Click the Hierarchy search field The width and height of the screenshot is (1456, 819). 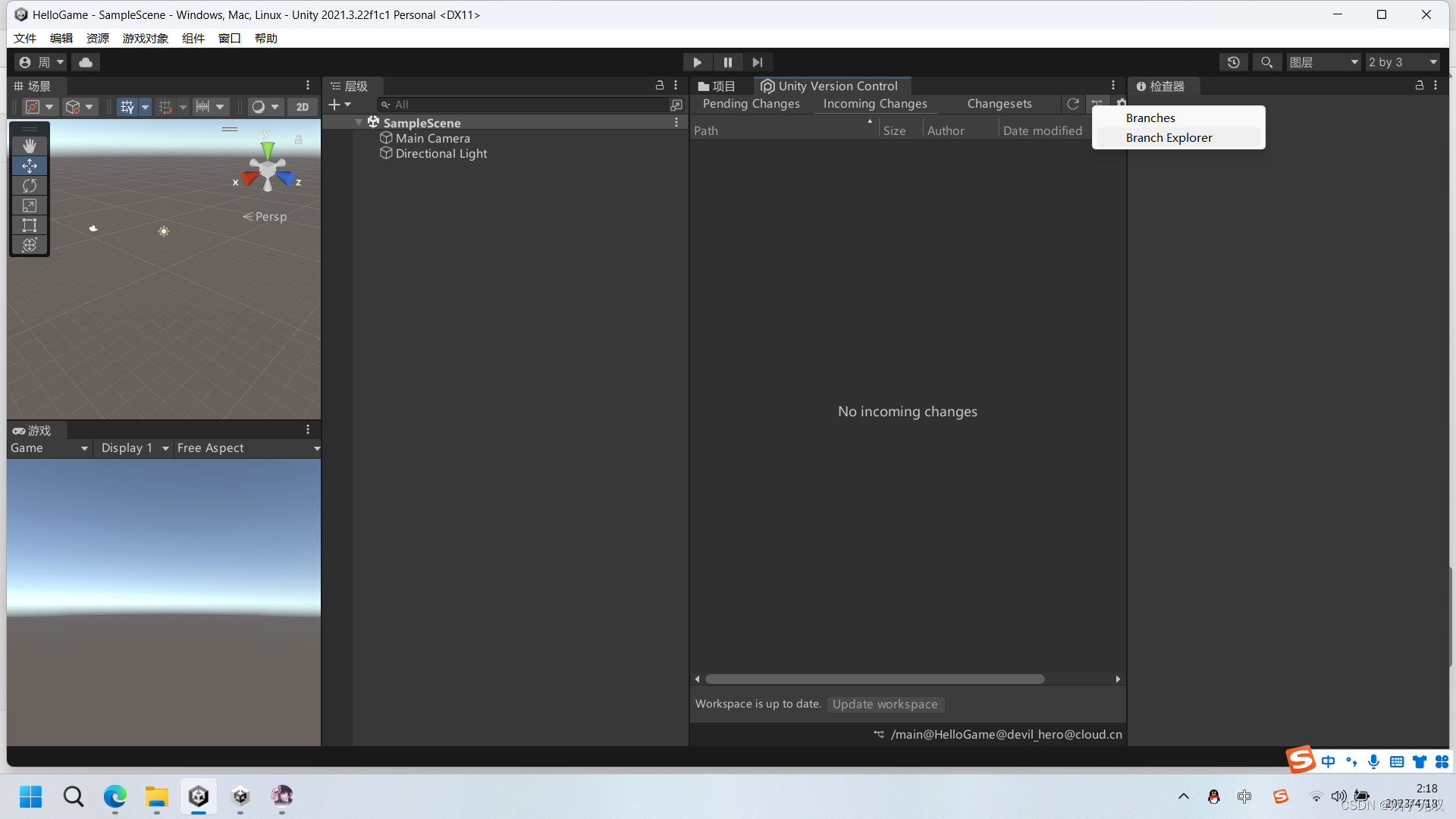[x=523, y=105]
